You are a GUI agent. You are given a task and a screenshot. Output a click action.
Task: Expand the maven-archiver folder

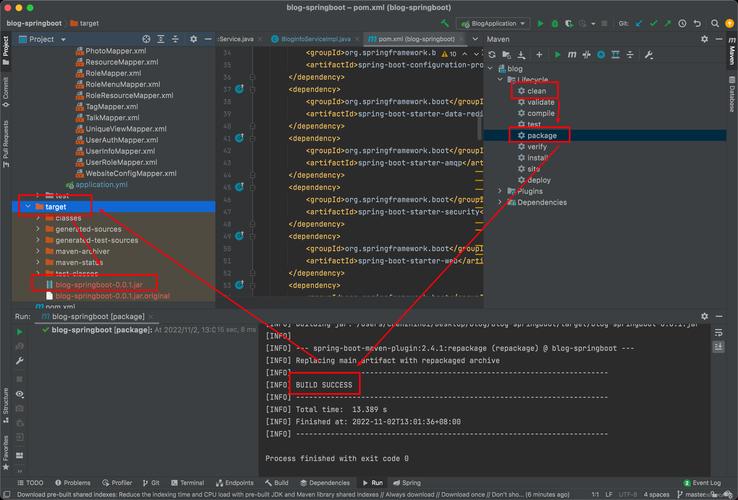coord(38,251)
